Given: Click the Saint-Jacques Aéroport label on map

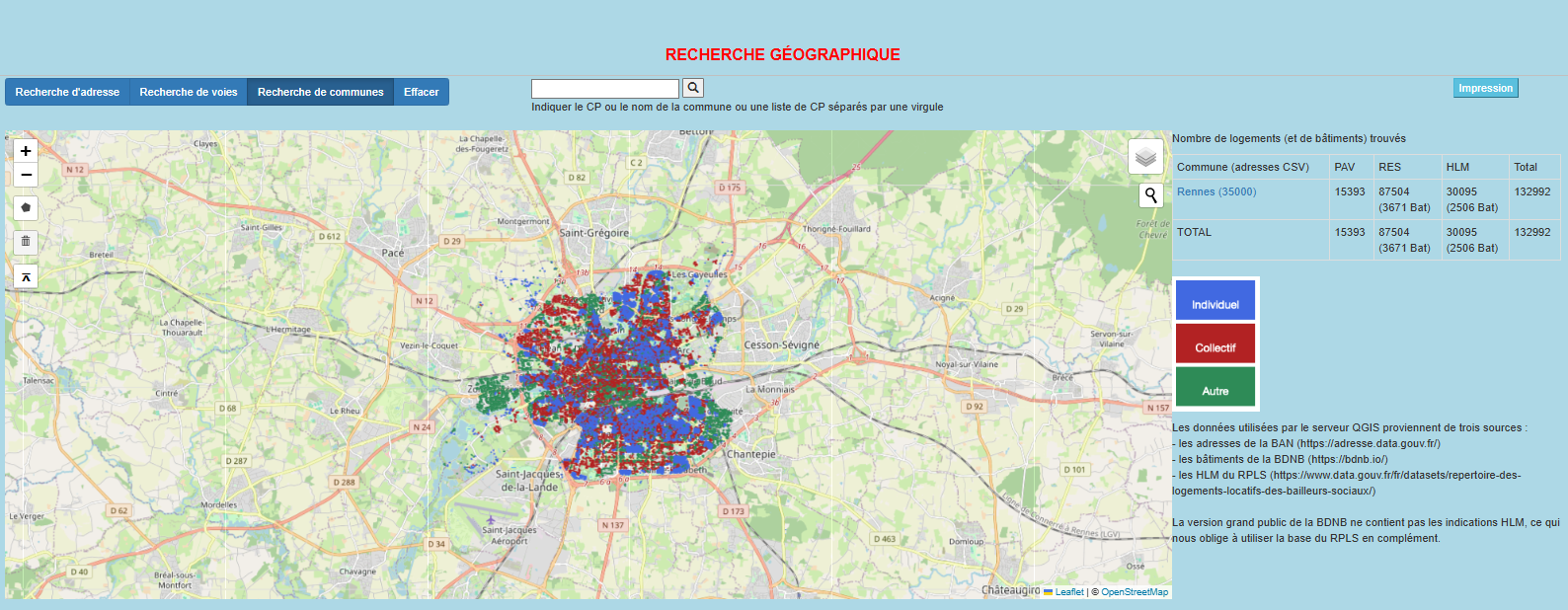Looking at the screenshot, I should (510, 535).
